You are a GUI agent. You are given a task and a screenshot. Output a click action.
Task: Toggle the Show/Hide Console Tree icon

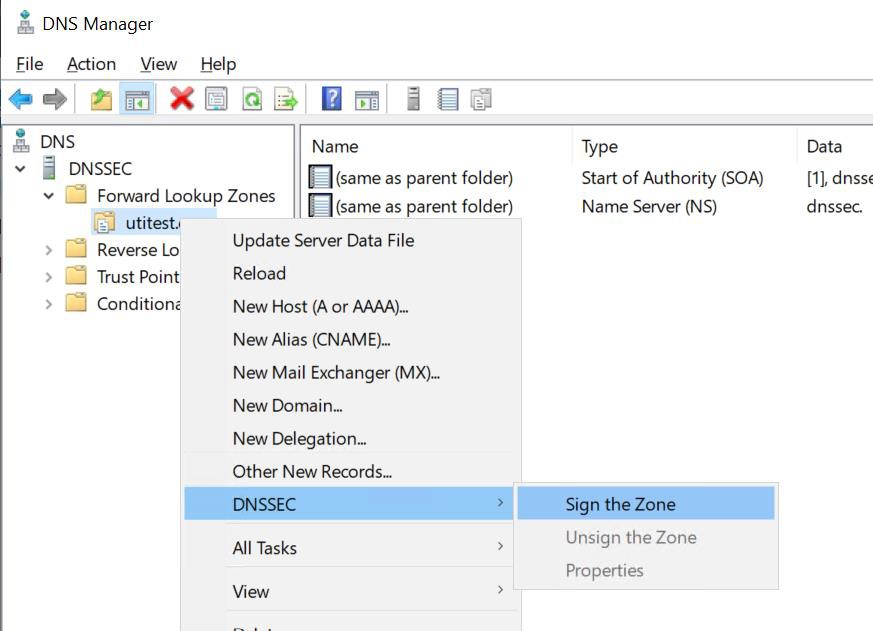pyautogui.click(x=137, y=100)
